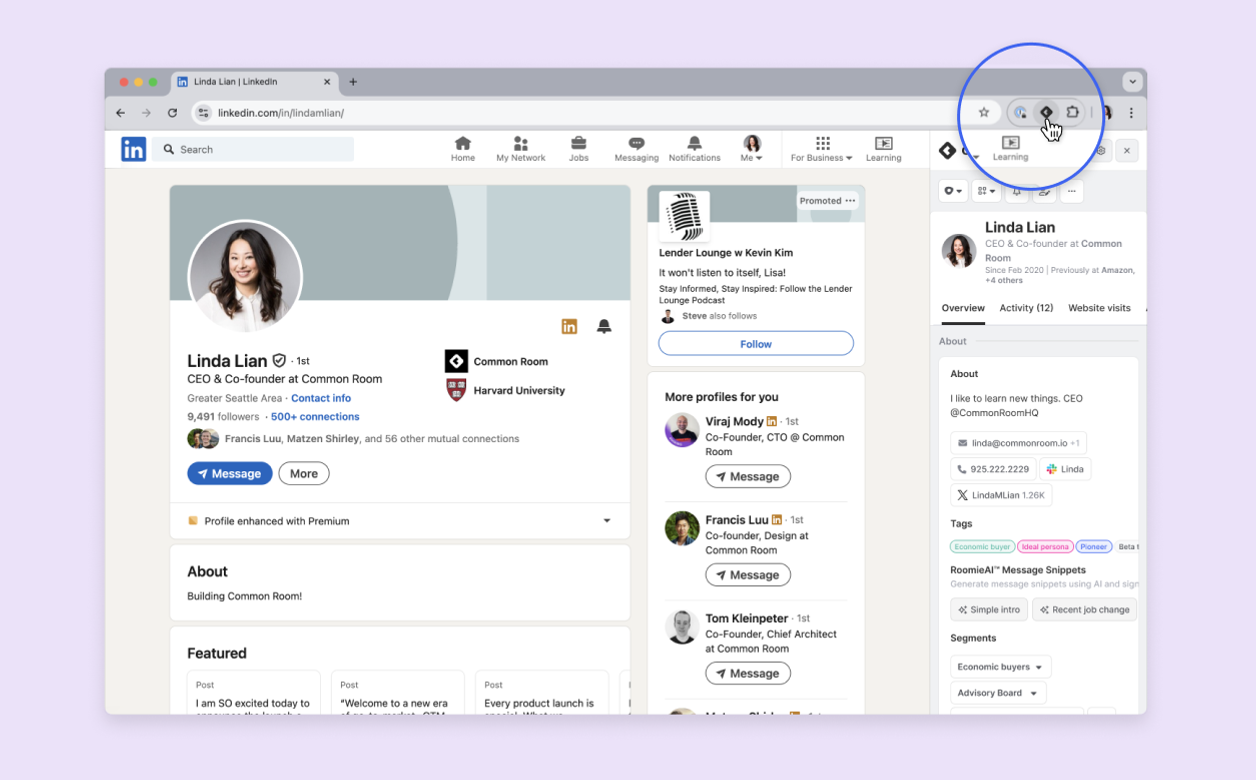Viewport: 1256px width, 780px height.
Task: Open the Jobs section
Action: click(579, 149)
